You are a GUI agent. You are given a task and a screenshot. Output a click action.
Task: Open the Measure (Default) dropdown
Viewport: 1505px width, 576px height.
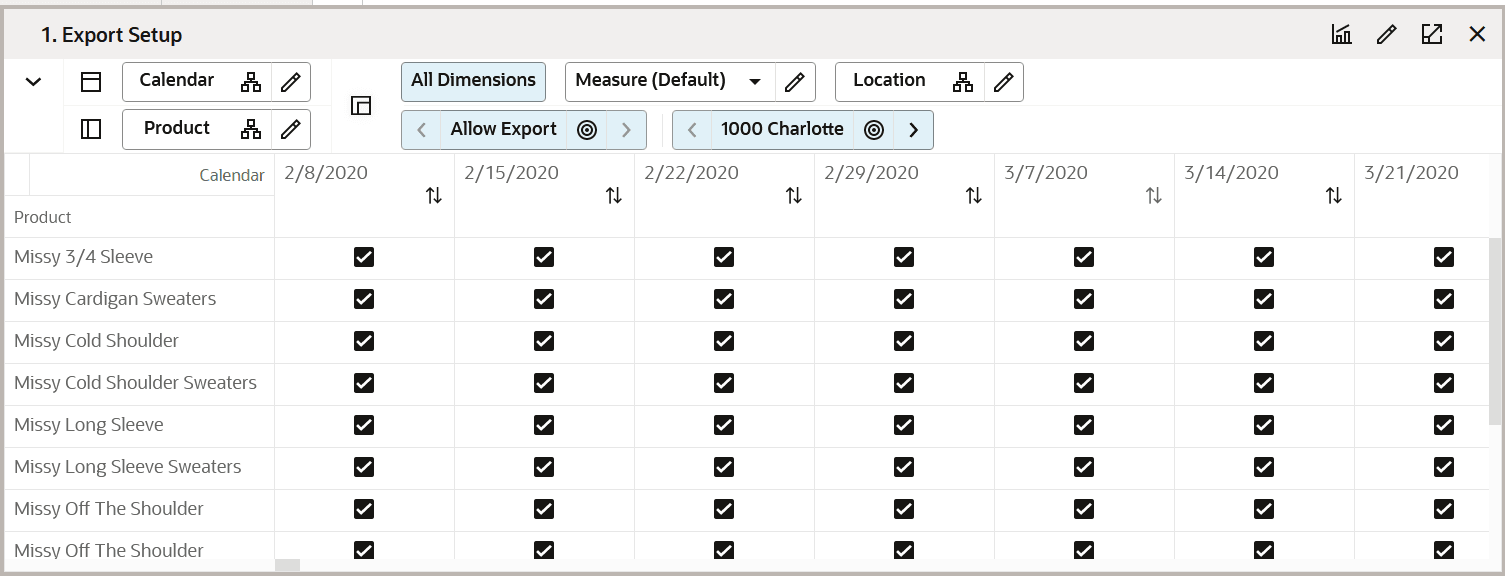pos(756,81)
